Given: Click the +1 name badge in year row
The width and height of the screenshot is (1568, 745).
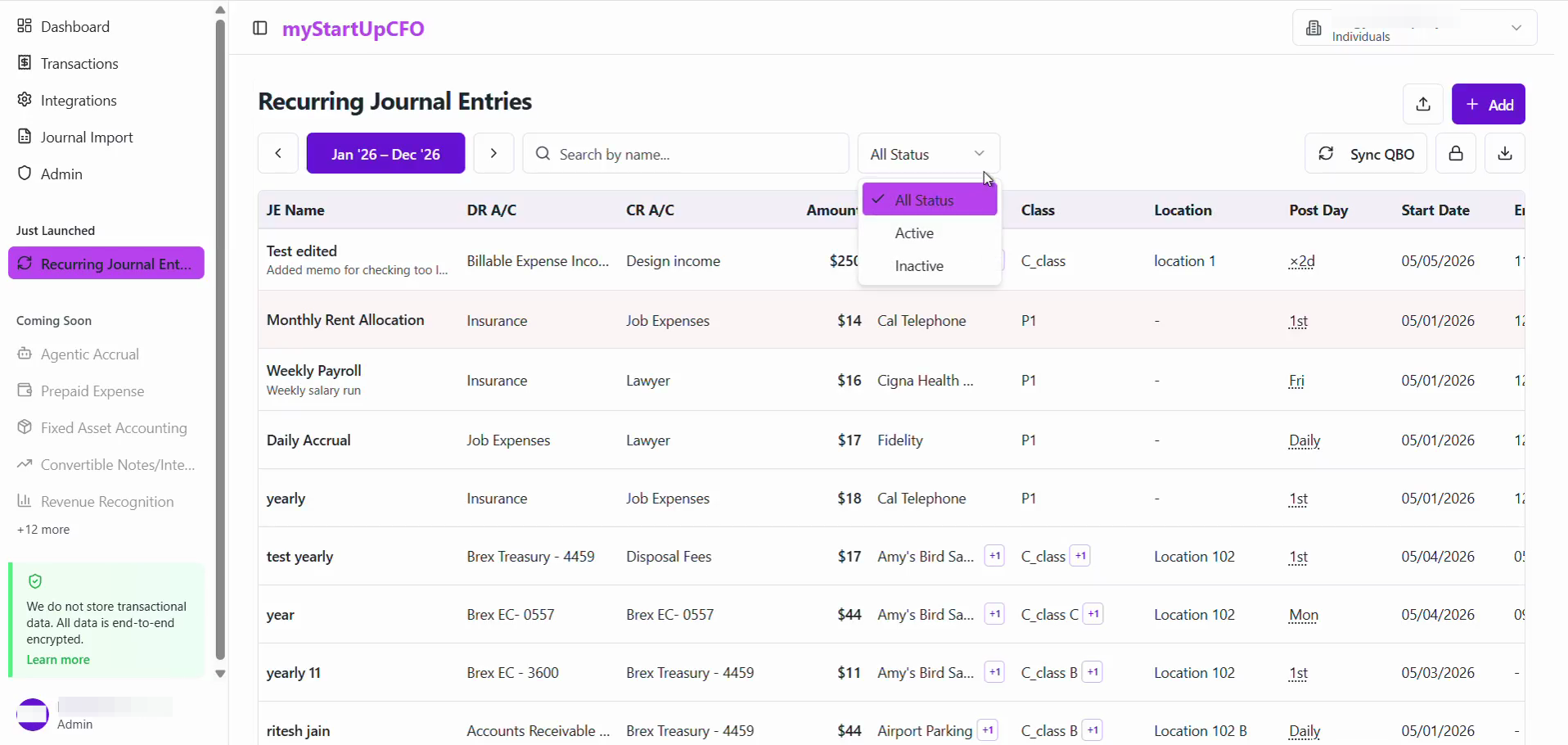Looking at the screenshot, I should pos(994,615).
